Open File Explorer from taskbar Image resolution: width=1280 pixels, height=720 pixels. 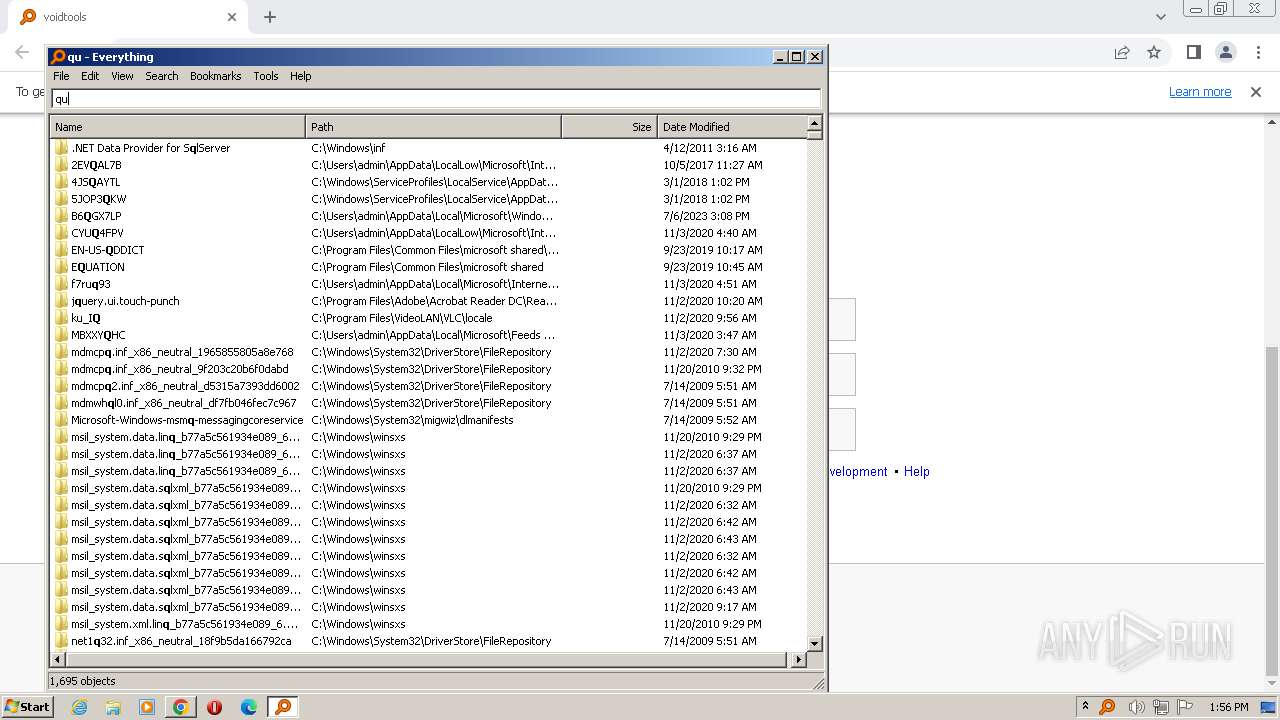113,707
